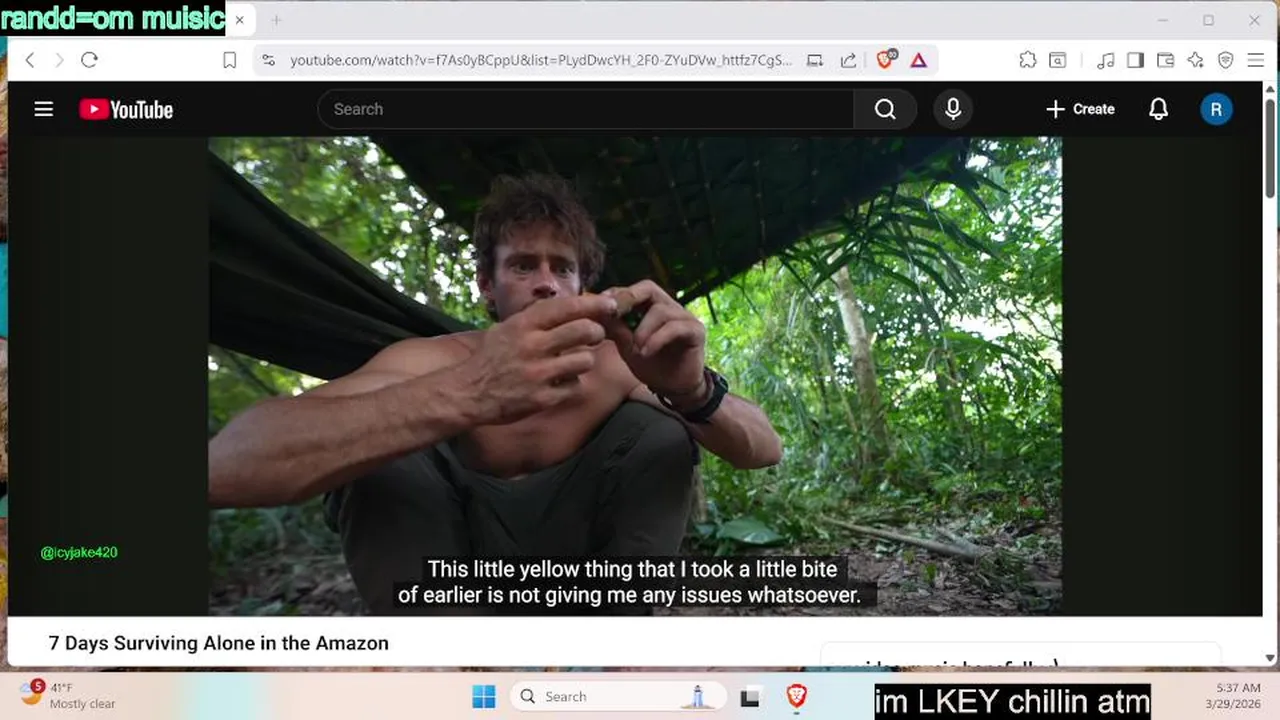Viewport: 1280px width, 720px height.
Task: Start voice search with the microphone
Action: (953, 109)
